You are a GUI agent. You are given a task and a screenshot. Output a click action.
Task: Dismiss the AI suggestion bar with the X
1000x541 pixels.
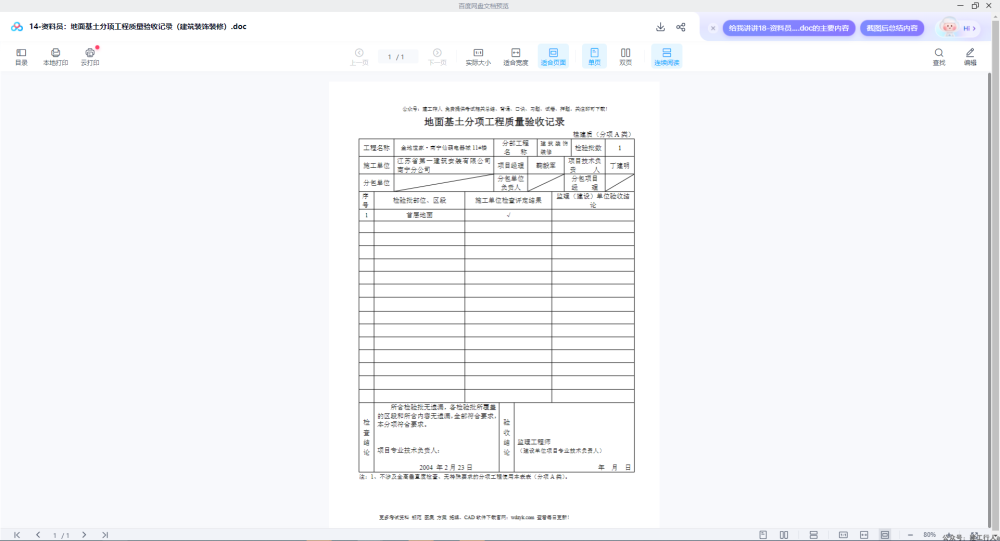[713, 28]
